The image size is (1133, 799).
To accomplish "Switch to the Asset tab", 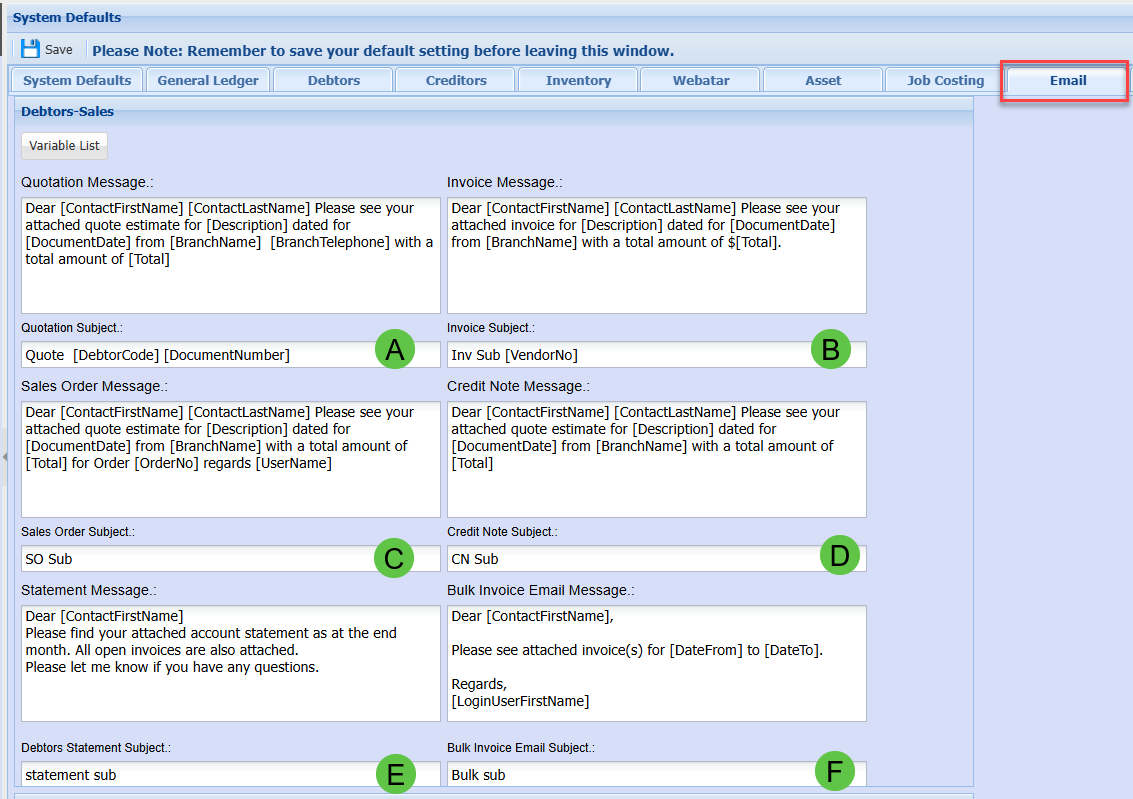I will (823, 80).
